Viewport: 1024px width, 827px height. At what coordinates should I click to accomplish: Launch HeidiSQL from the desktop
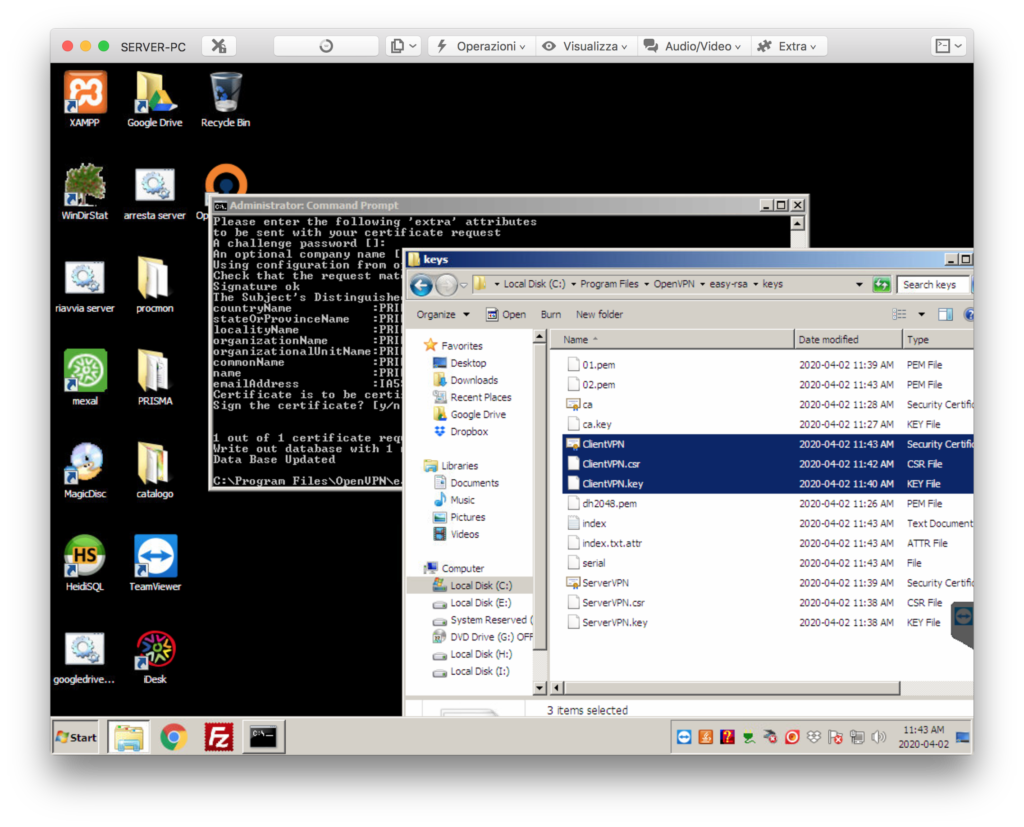click(x=85, y=563)
